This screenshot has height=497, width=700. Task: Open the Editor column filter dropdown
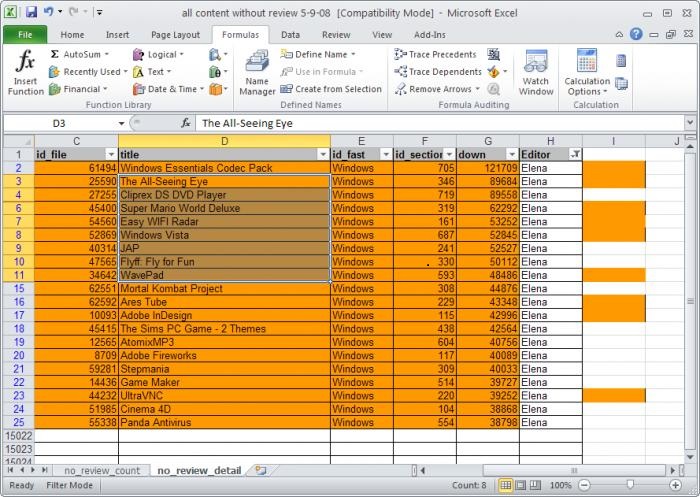point(575,155)
